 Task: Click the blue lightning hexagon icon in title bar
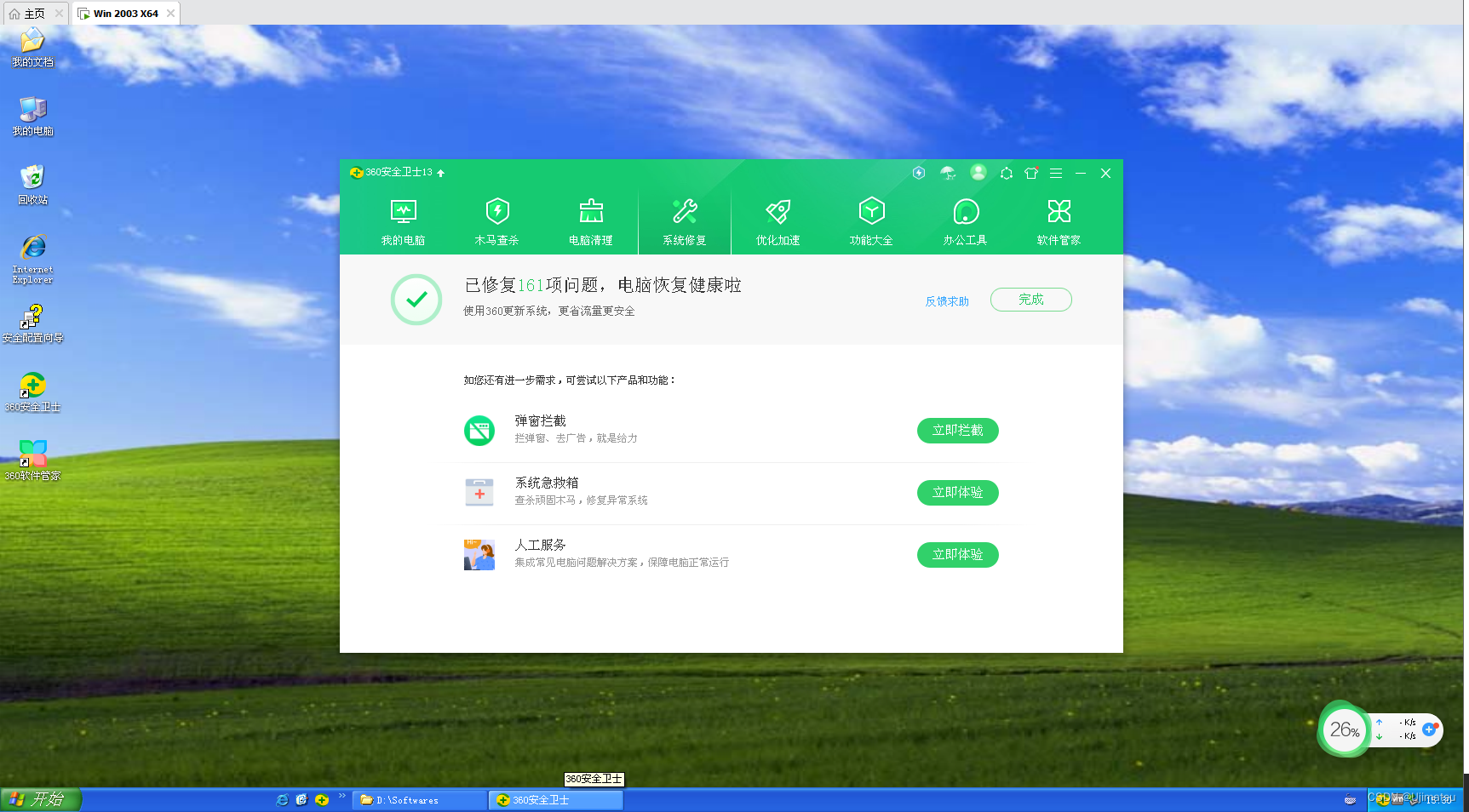(x=919, y=173)
